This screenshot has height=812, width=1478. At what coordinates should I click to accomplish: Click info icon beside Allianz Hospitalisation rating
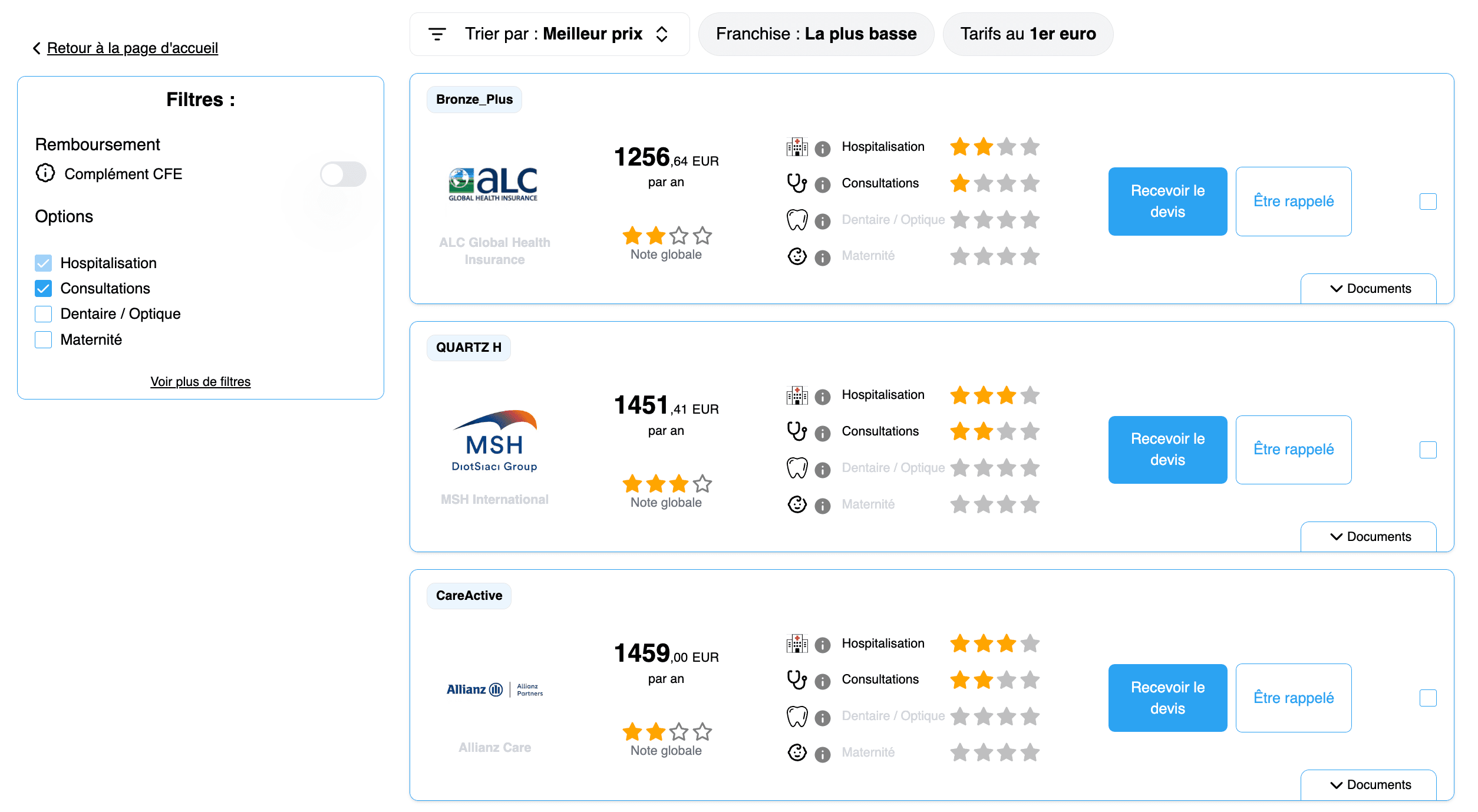coord(822,645)
